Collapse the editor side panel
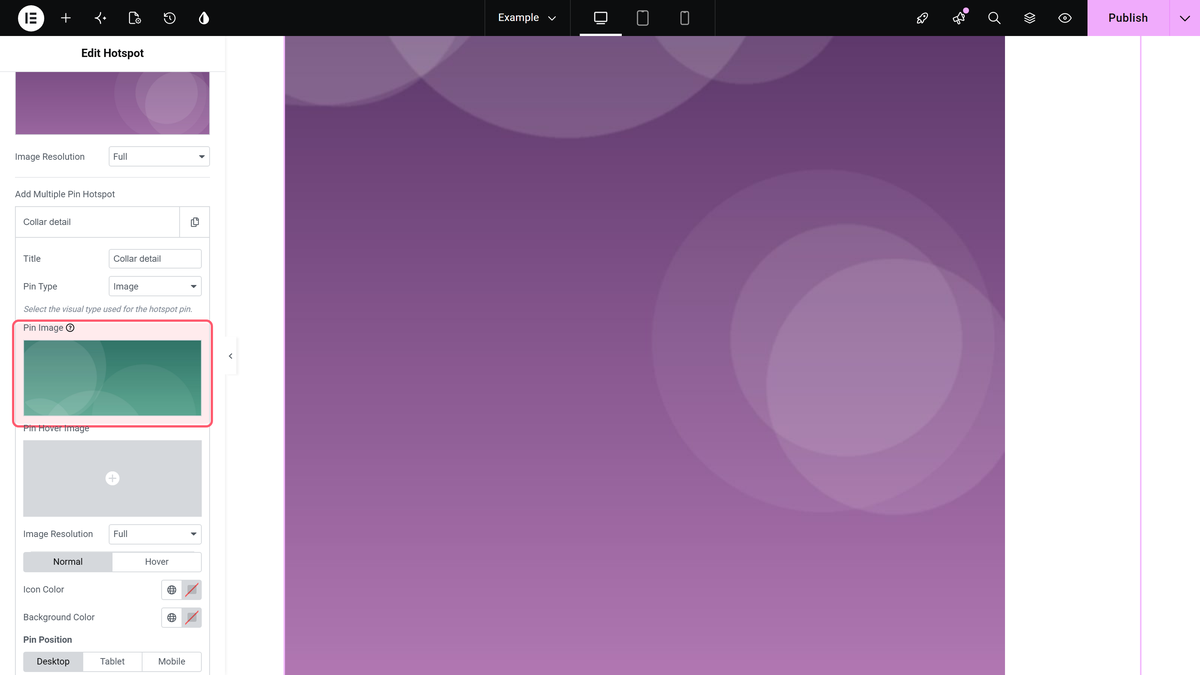Viewport: 1200px width, 675px height. [x=231, y=356]
